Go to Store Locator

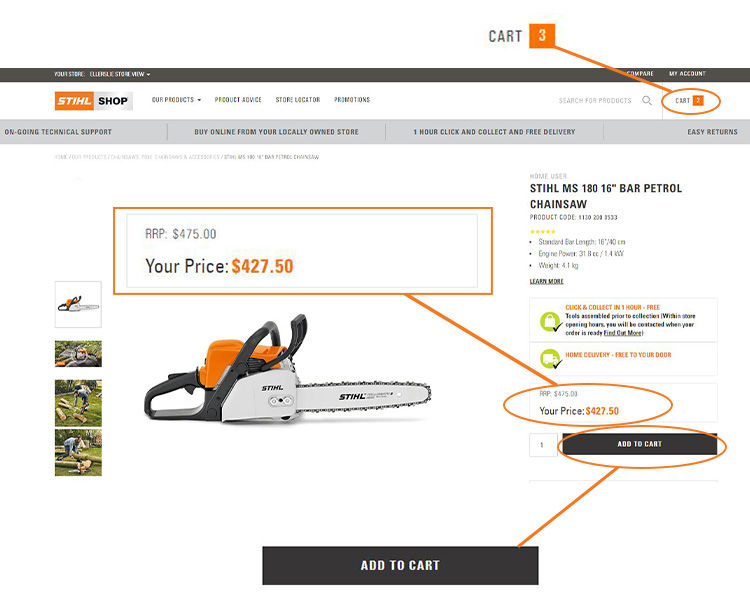[x=298, y=100]
